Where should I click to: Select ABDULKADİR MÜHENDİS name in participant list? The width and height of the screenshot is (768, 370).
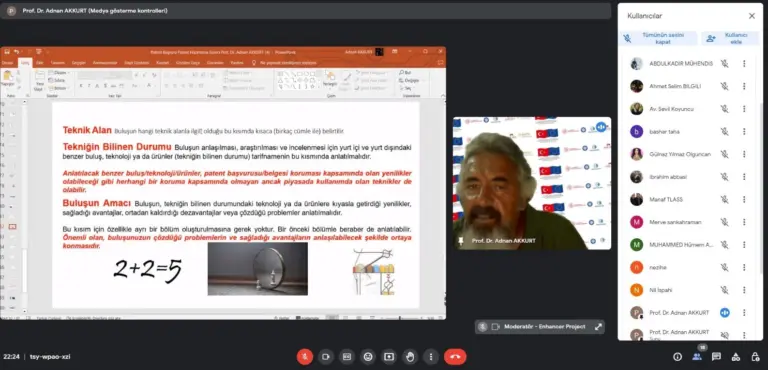pos(681,64)
